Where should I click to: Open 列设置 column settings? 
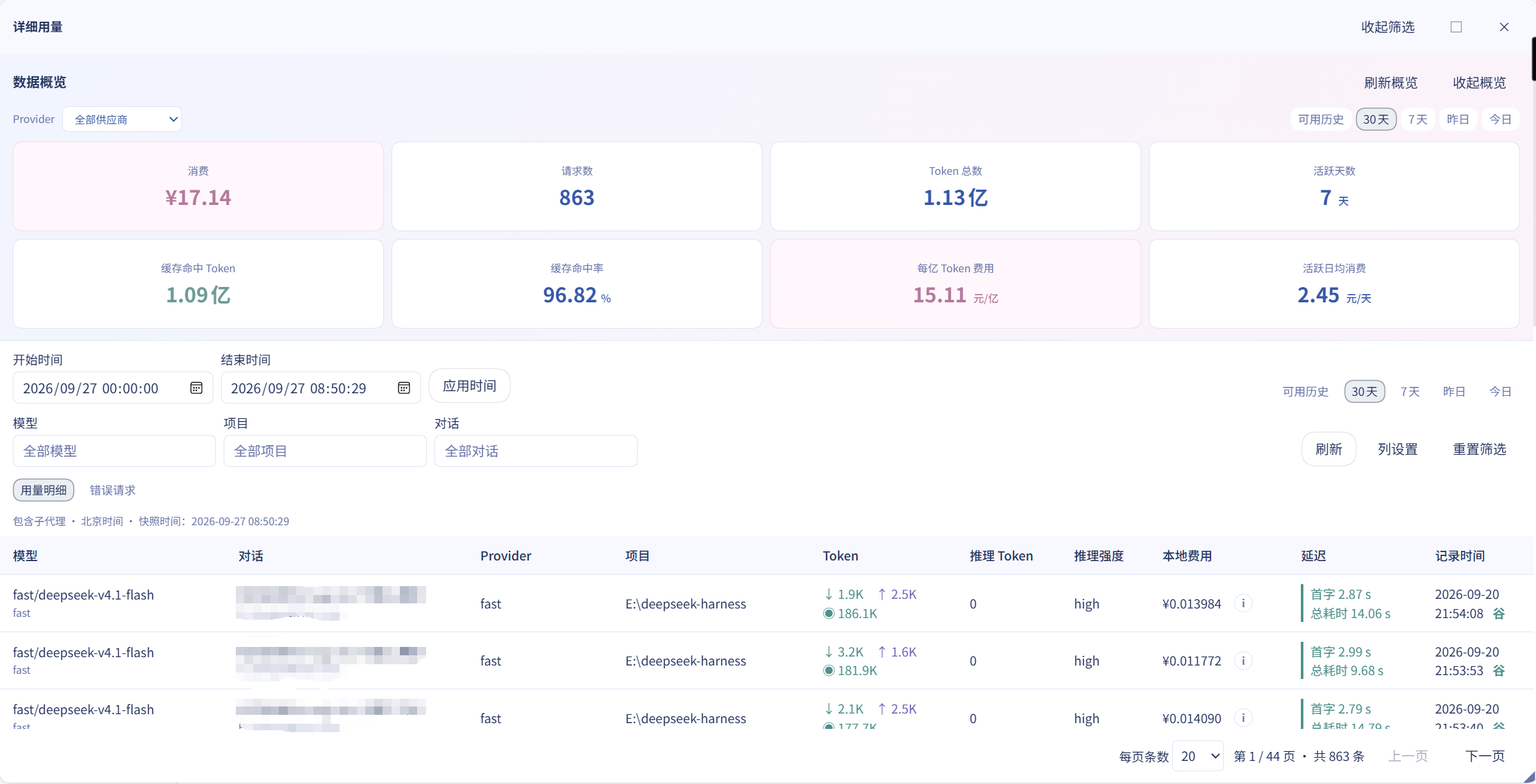coord(1397,449)
